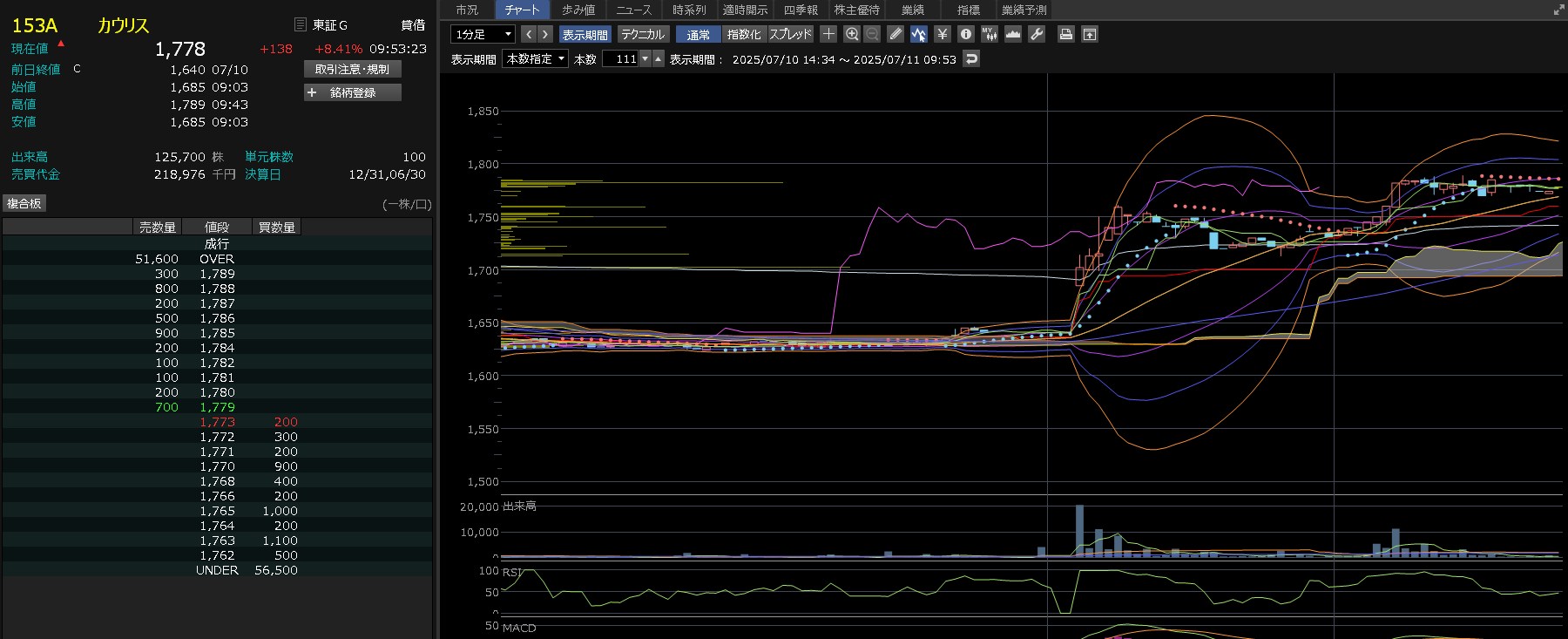Switch to the 業績予測 tab
Image resolution: width=1568 pixels, height=639 pixels.
coord(1024,10)
